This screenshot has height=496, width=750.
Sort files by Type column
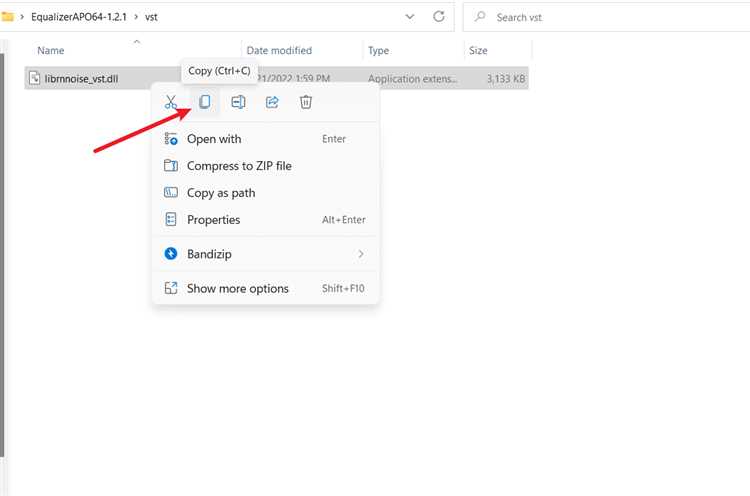click(378, 51)
